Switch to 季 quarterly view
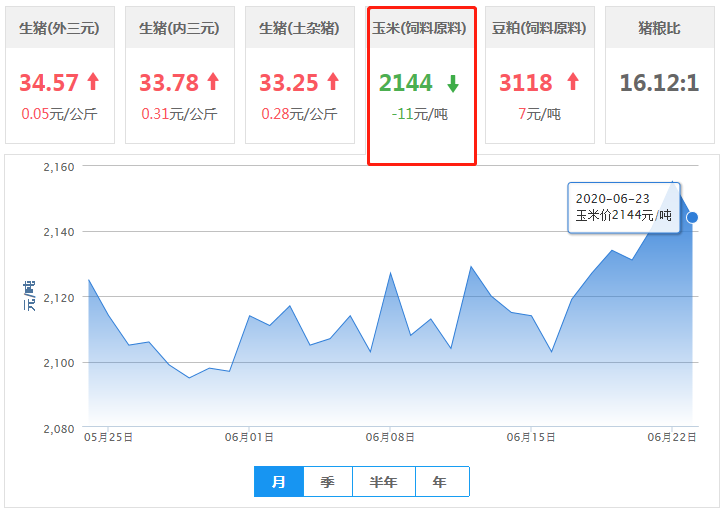Viewport: 725px width, 514px height. [x=328, y=482]
